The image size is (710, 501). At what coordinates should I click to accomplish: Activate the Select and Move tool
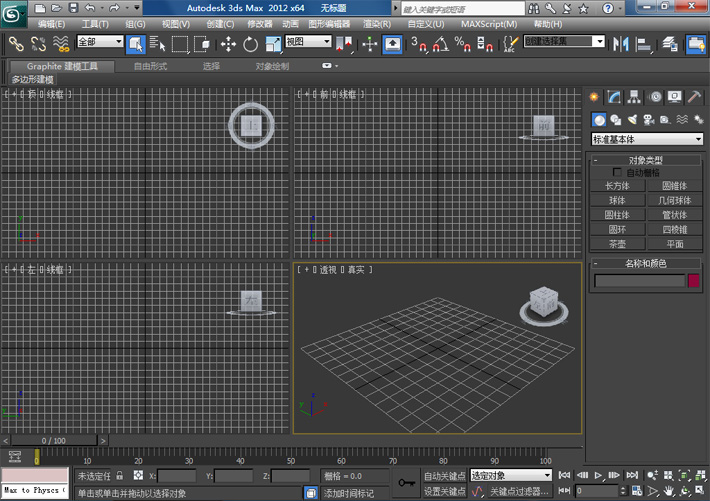coord(228,44)
